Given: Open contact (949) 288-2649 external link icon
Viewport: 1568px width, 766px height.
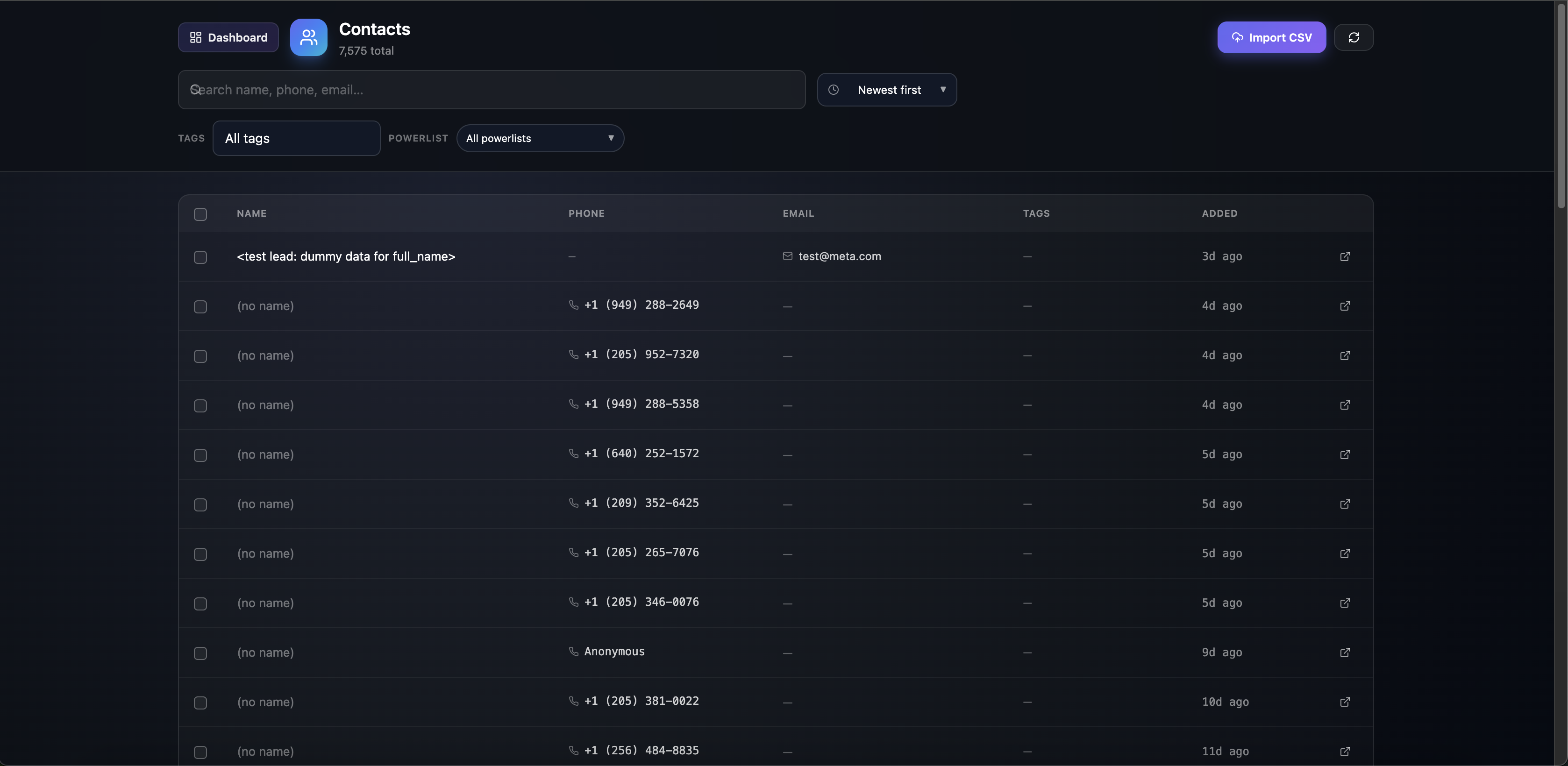Looking at the screenshot, I should 1345,306.
